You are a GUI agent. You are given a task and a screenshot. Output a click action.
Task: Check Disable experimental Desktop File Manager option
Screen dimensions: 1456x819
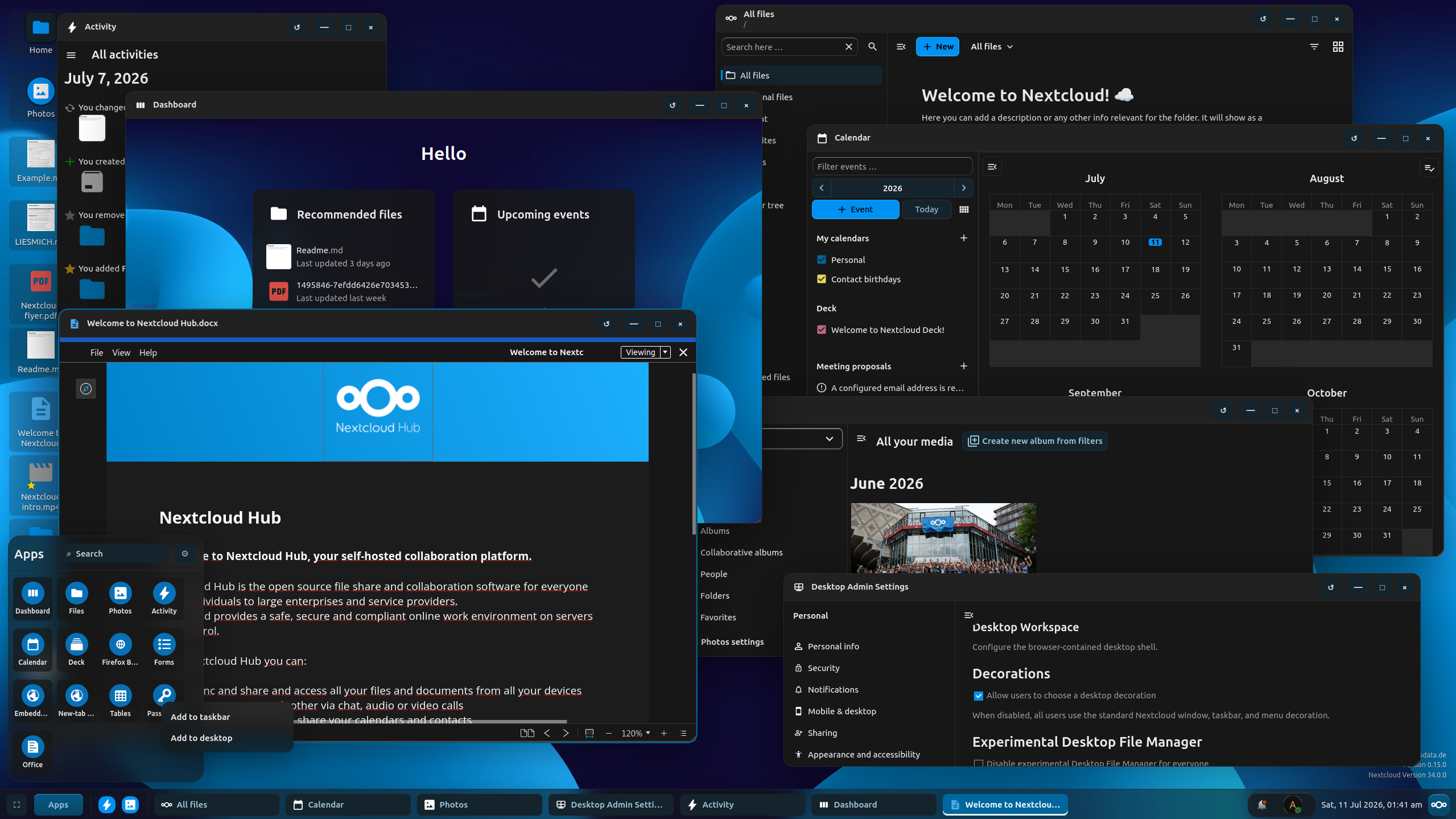click(x=979, y=764)
